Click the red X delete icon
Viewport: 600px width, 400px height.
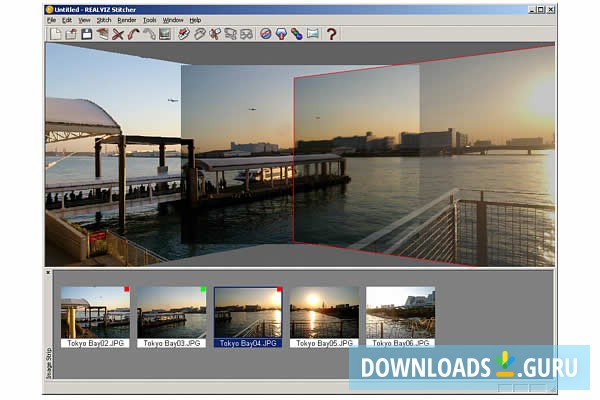pos(118,34)
